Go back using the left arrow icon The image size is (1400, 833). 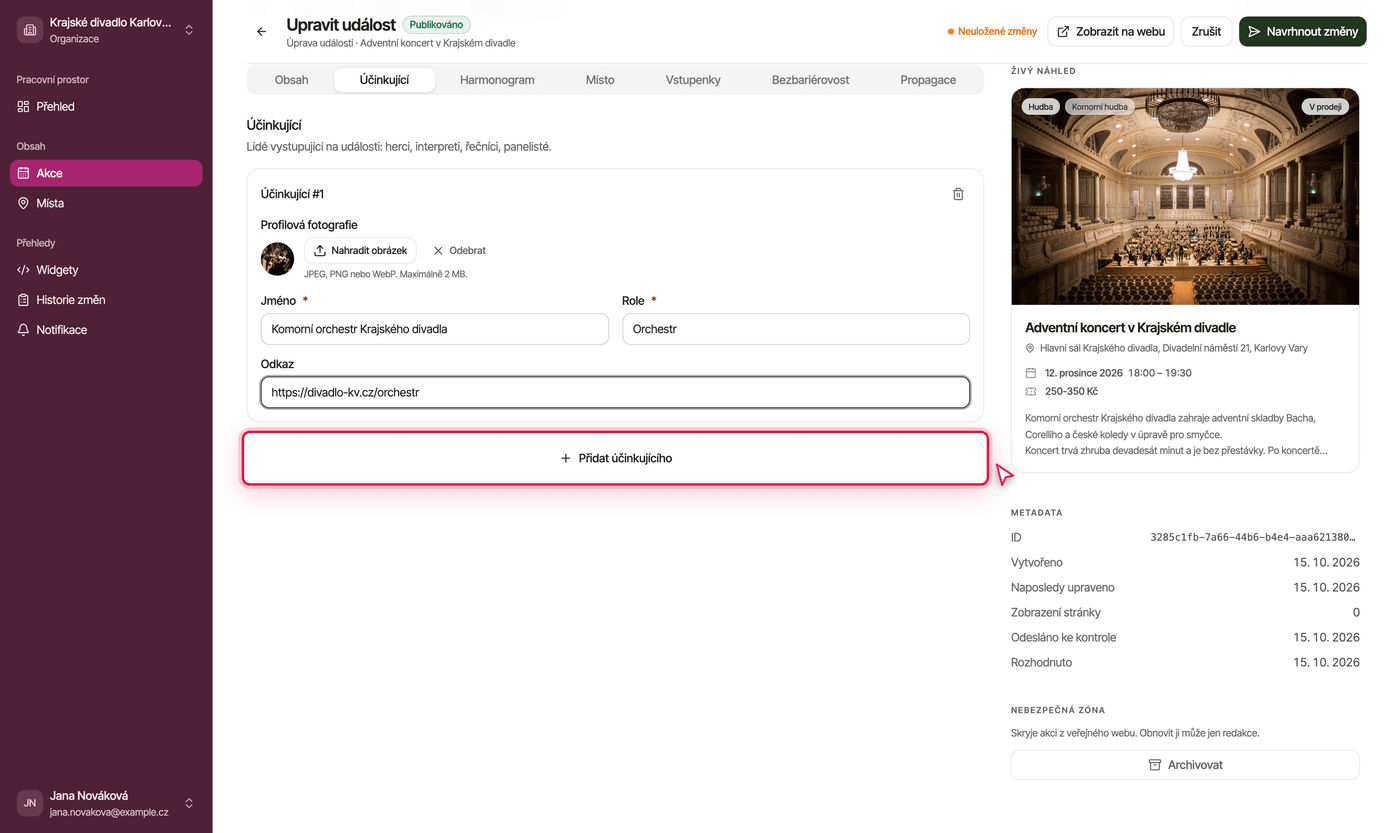click(x=262, y=32)
